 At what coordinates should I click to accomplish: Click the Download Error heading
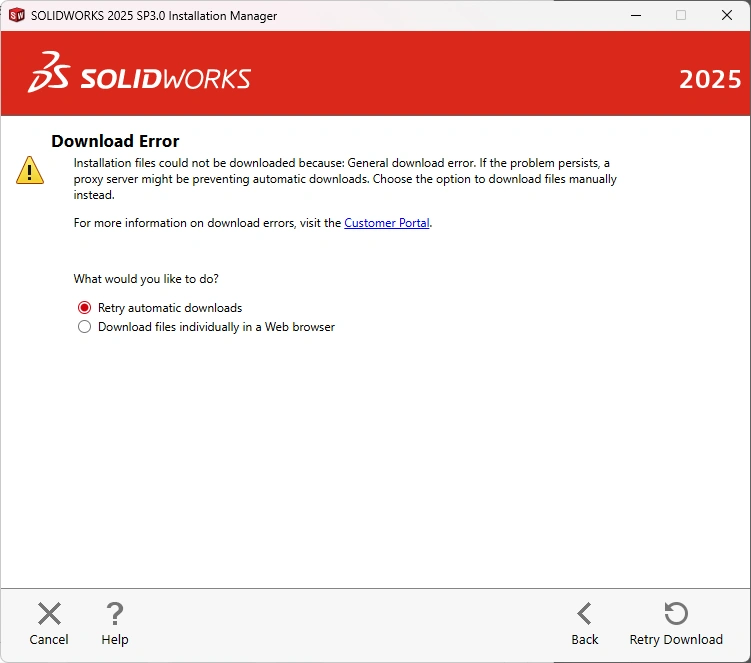click(x=115, y=141)
